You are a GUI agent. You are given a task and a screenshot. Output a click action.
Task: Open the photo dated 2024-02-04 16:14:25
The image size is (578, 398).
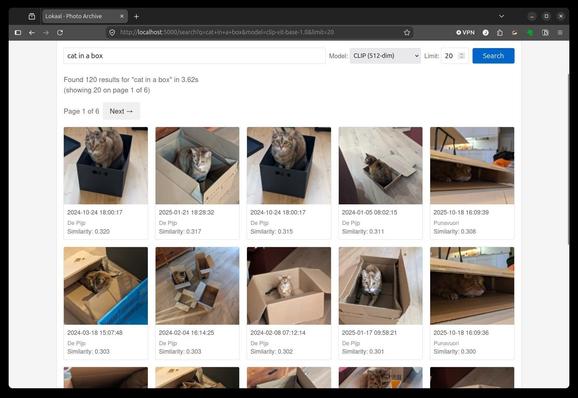tap(197, 286)
